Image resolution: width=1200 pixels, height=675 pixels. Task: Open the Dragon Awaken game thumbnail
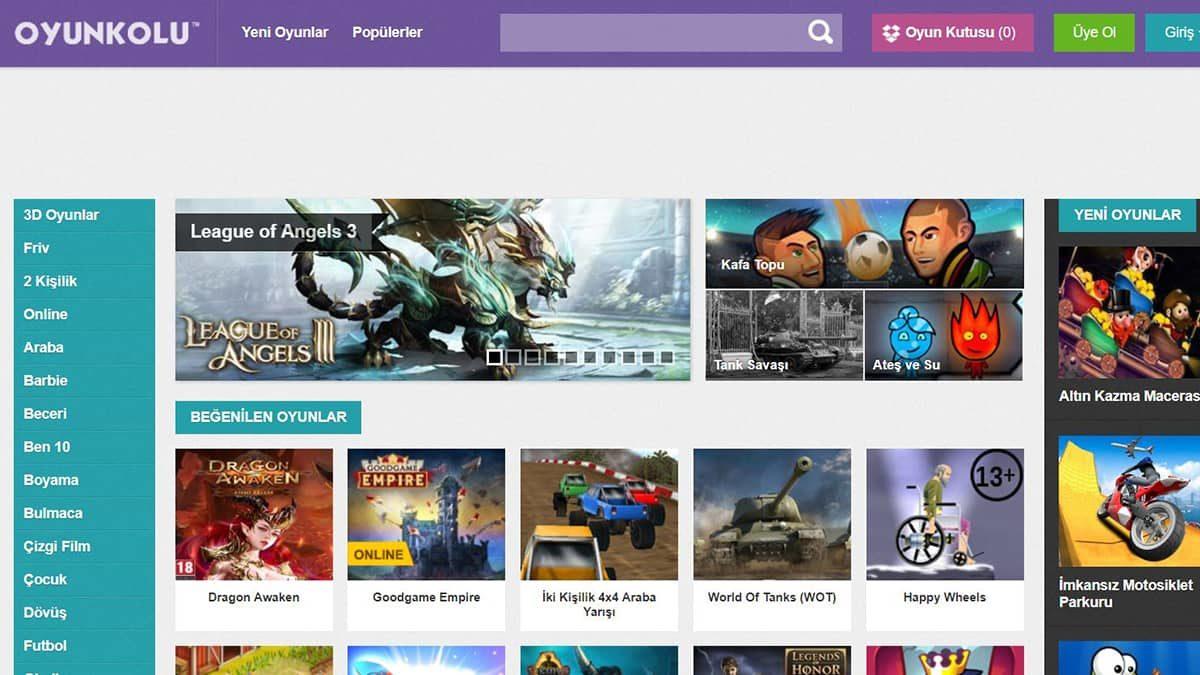click(254, 514)
